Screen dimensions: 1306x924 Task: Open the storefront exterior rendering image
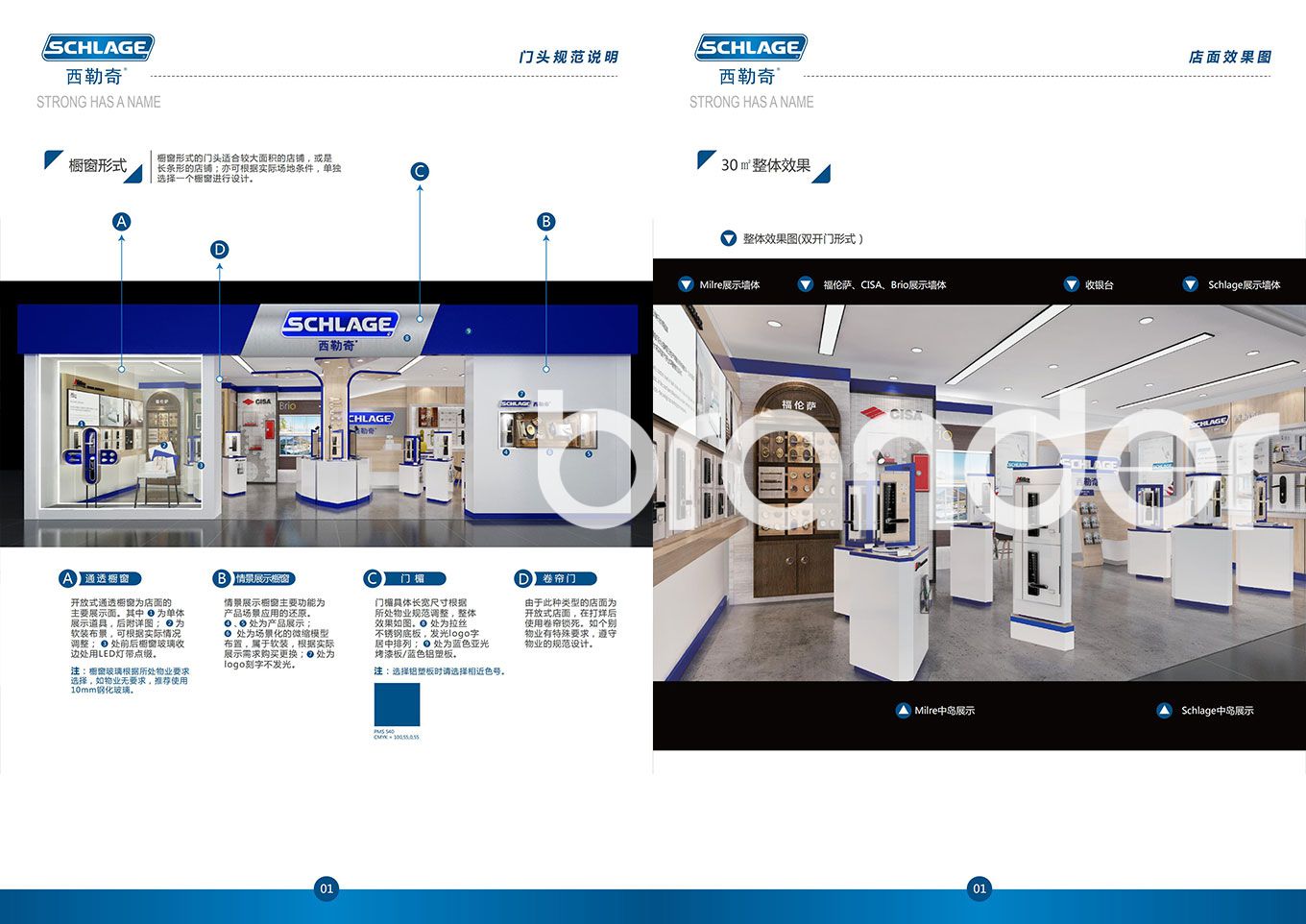point(326,414)
